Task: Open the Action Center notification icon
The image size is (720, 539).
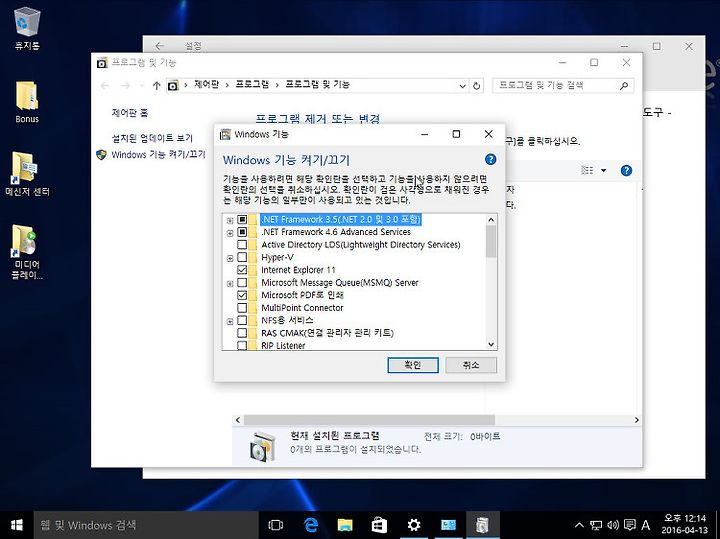Action: [x=630, y=525]
